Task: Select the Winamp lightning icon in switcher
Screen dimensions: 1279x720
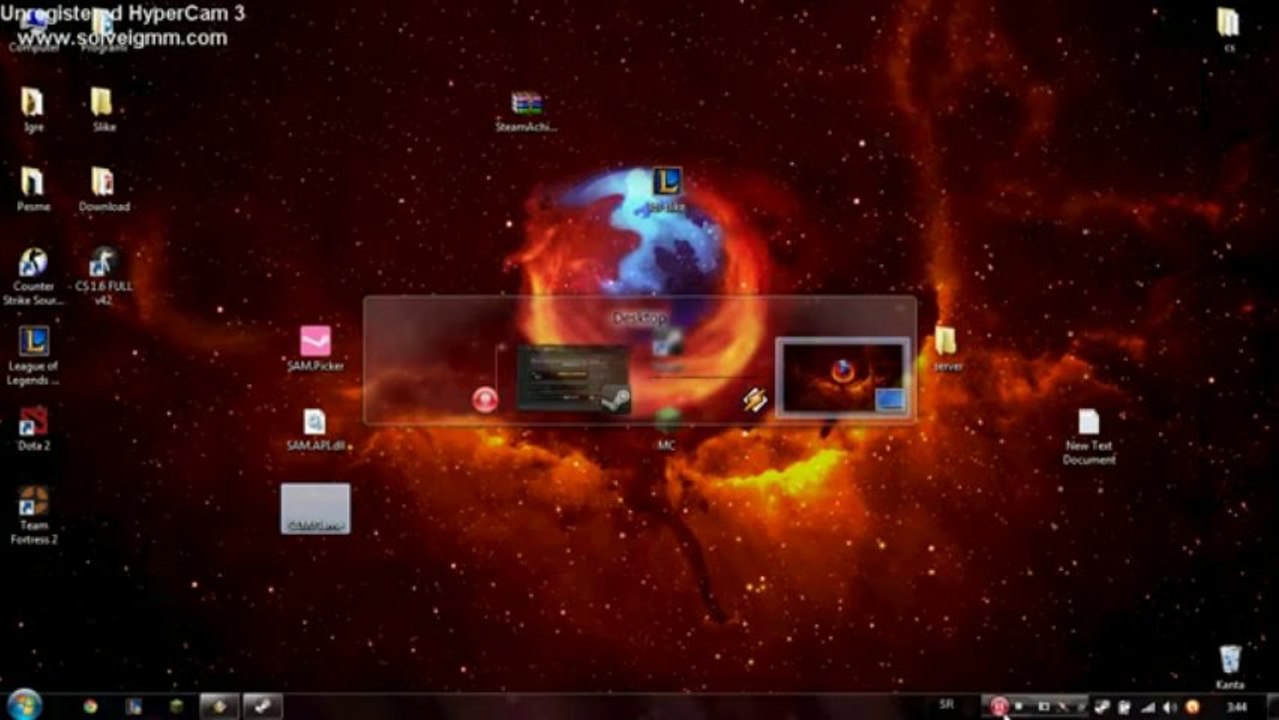Action: 756,400
